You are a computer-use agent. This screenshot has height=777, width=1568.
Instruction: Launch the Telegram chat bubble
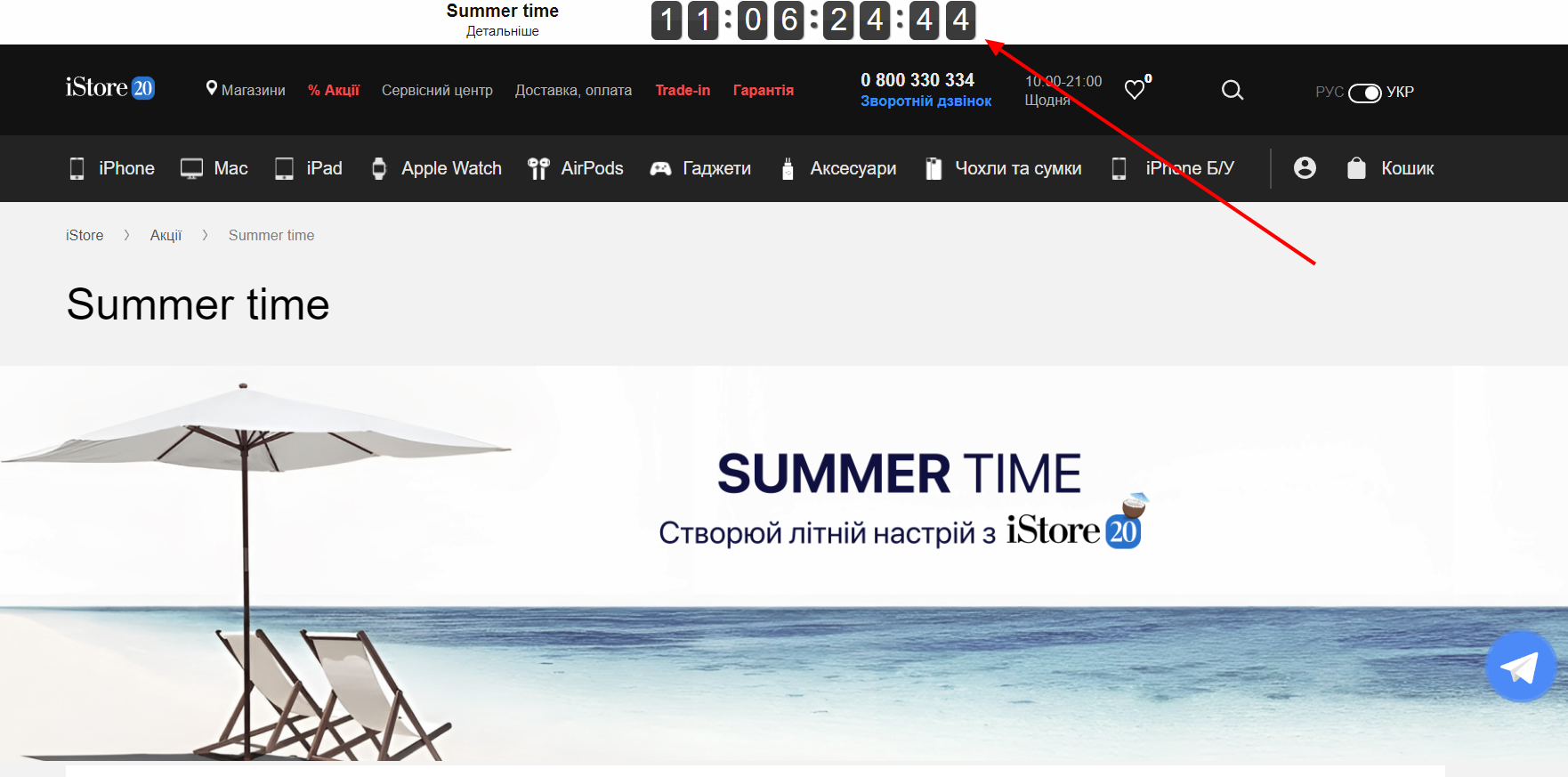(1521, 667)
